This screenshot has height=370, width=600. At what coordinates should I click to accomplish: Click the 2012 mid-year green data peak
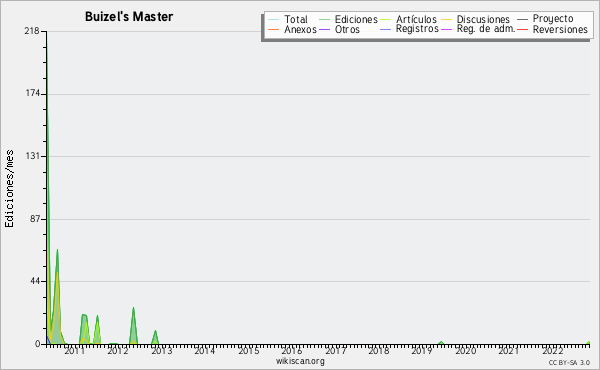point(133,325)
